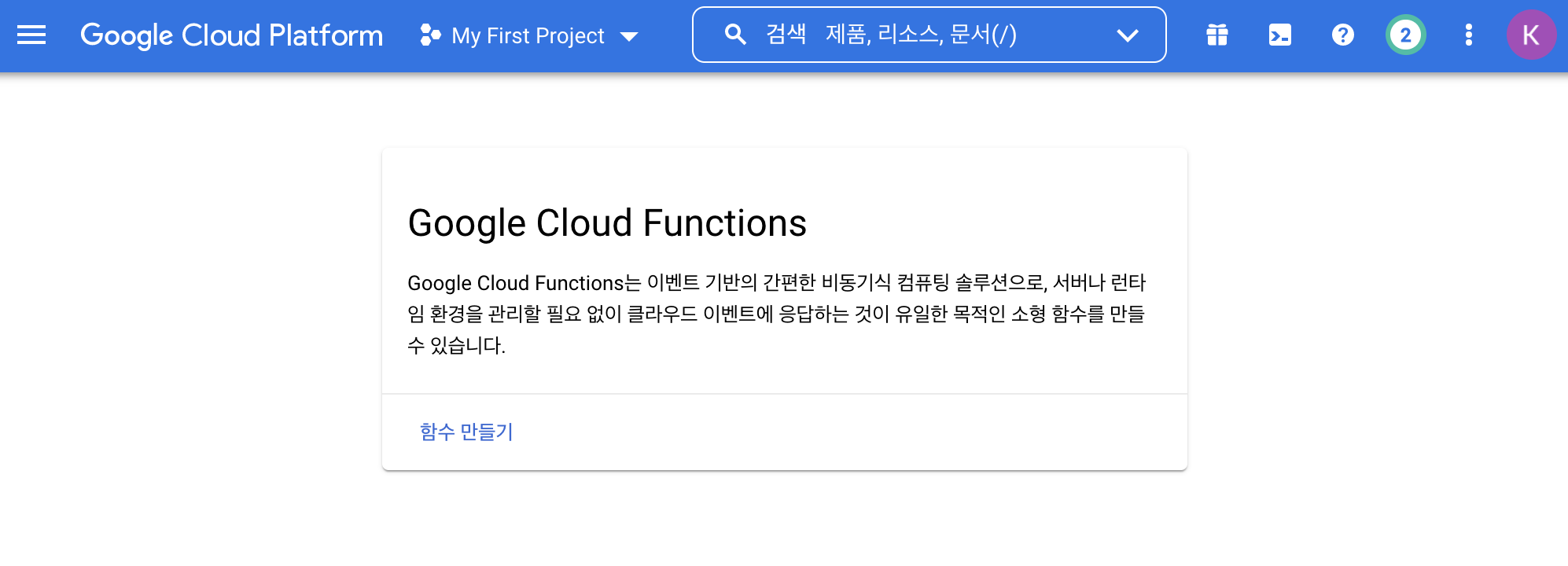Screen dimensions: 1568x566
Task: Open the three-dot settings menu
Action: tap(1469, 35)
